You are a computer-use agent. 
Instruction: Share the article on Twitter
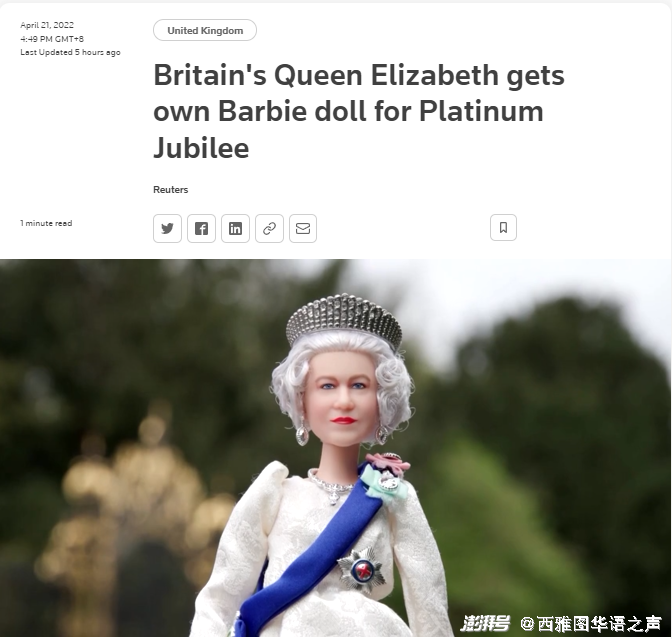tap(167, 228)
